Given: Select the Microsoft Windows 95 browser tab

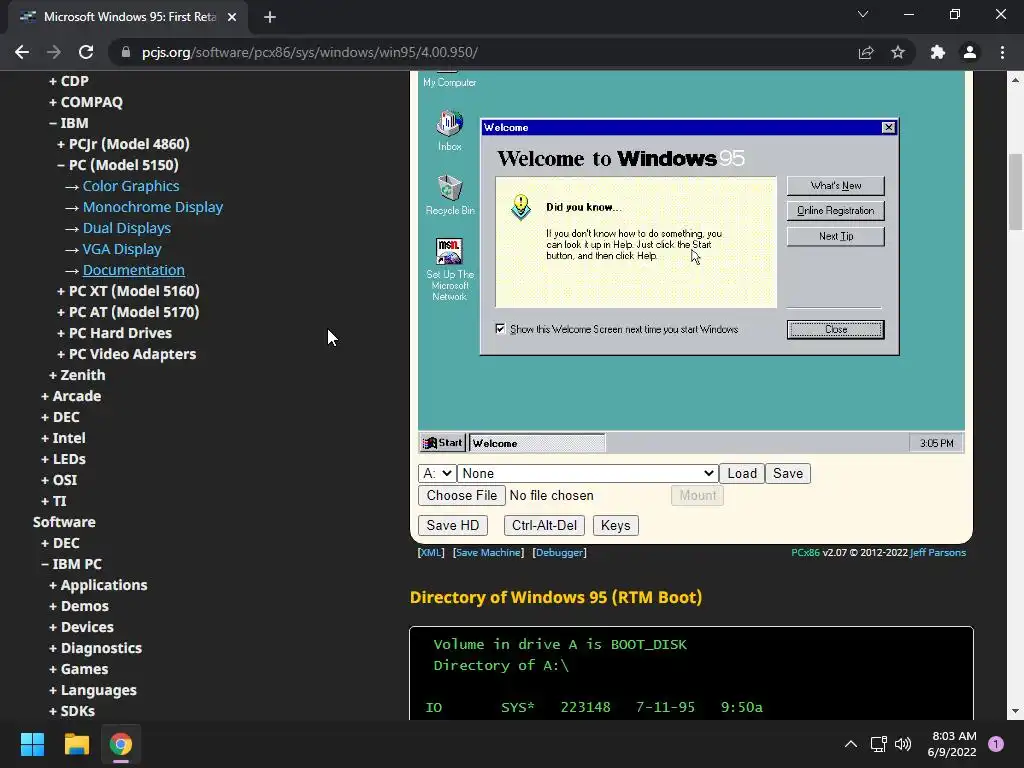Looking at the screenshot, I should [x=128, y=17].
